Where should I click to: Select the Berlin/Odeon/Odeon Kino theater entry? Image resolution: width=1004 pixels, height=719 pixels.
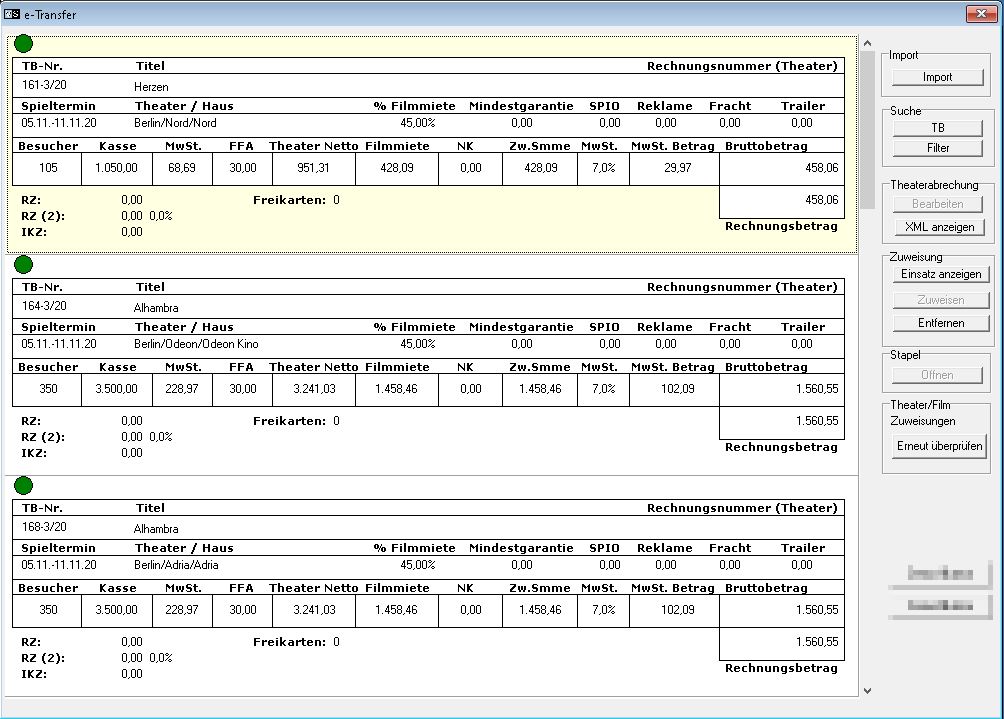pos(196,343)
